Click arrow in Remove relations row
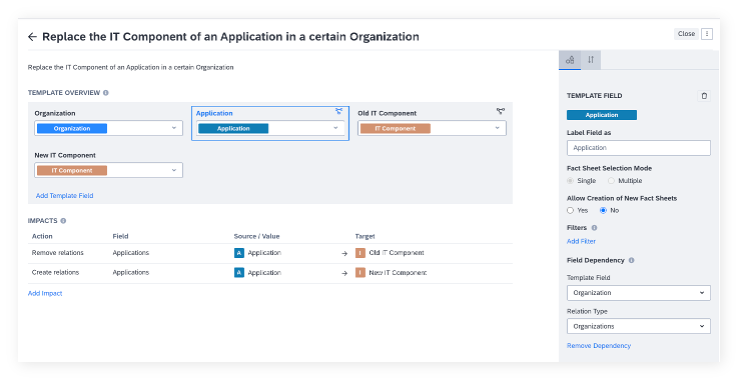This screenshot has height=385, width=743. coord(344,254)
